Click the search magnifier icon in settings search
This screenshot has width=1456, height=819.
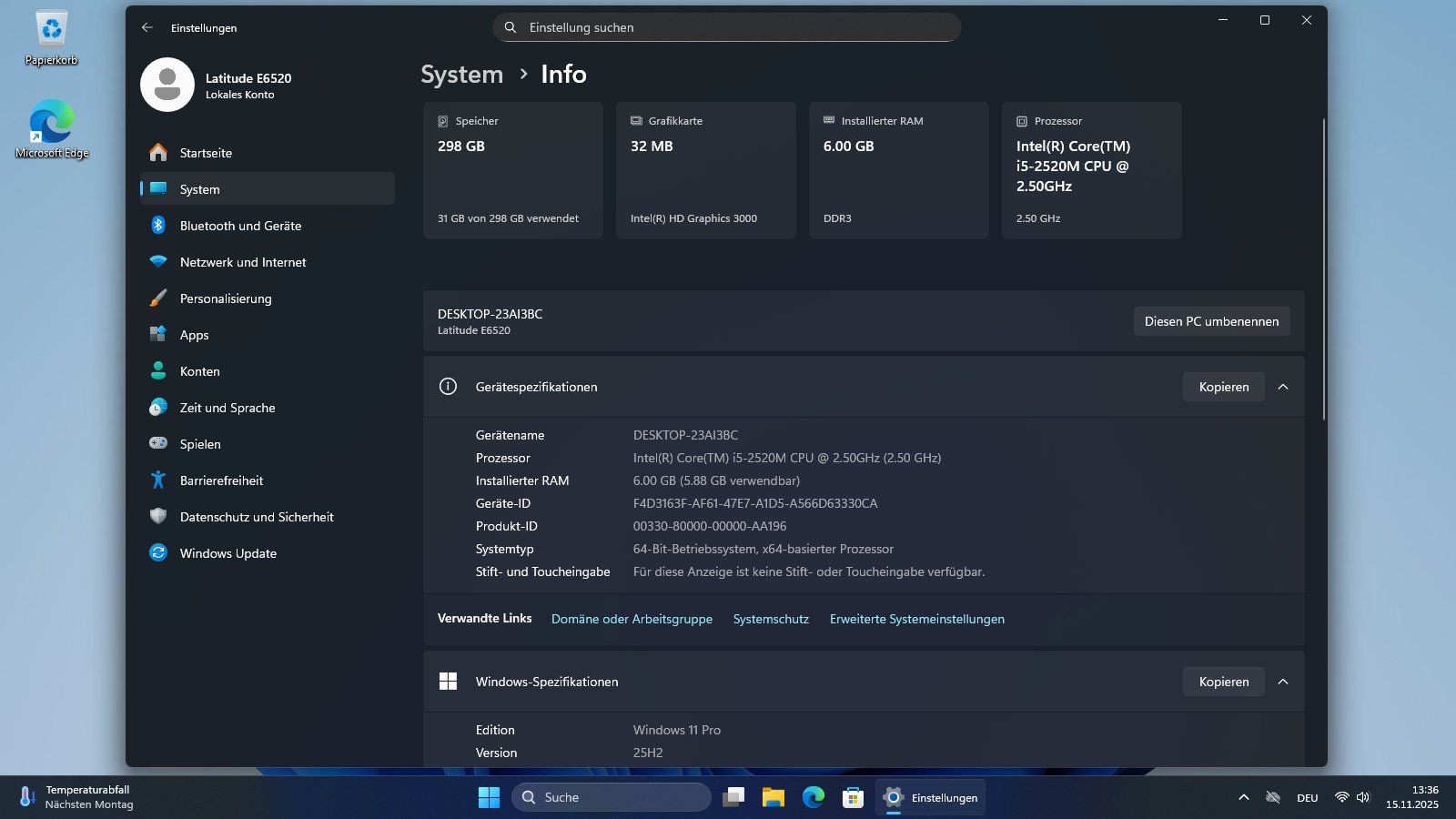pos(511,27)
